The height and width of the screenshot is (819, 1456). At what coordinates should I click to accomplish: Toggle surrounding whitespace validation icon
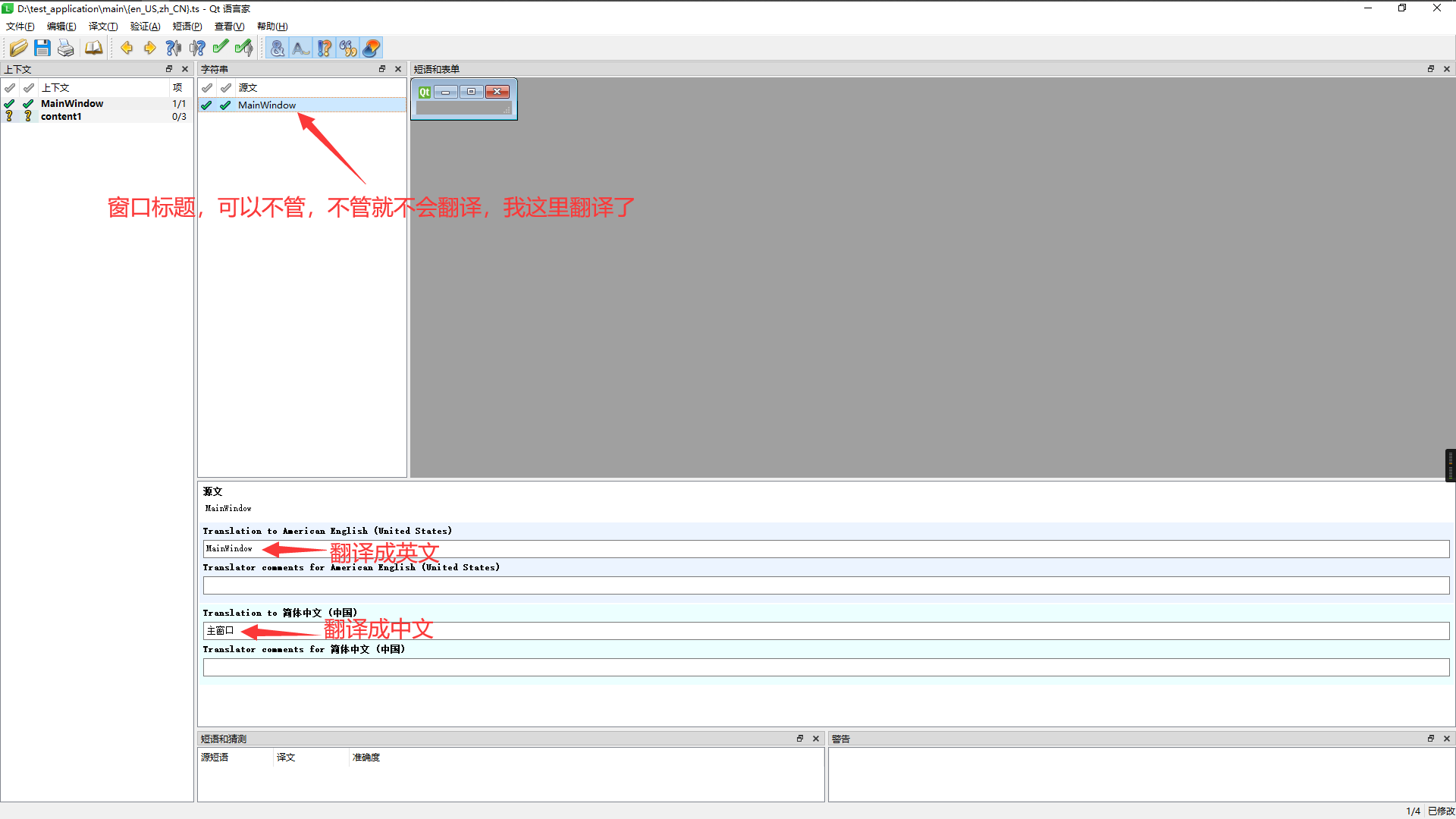click(301, 49)
